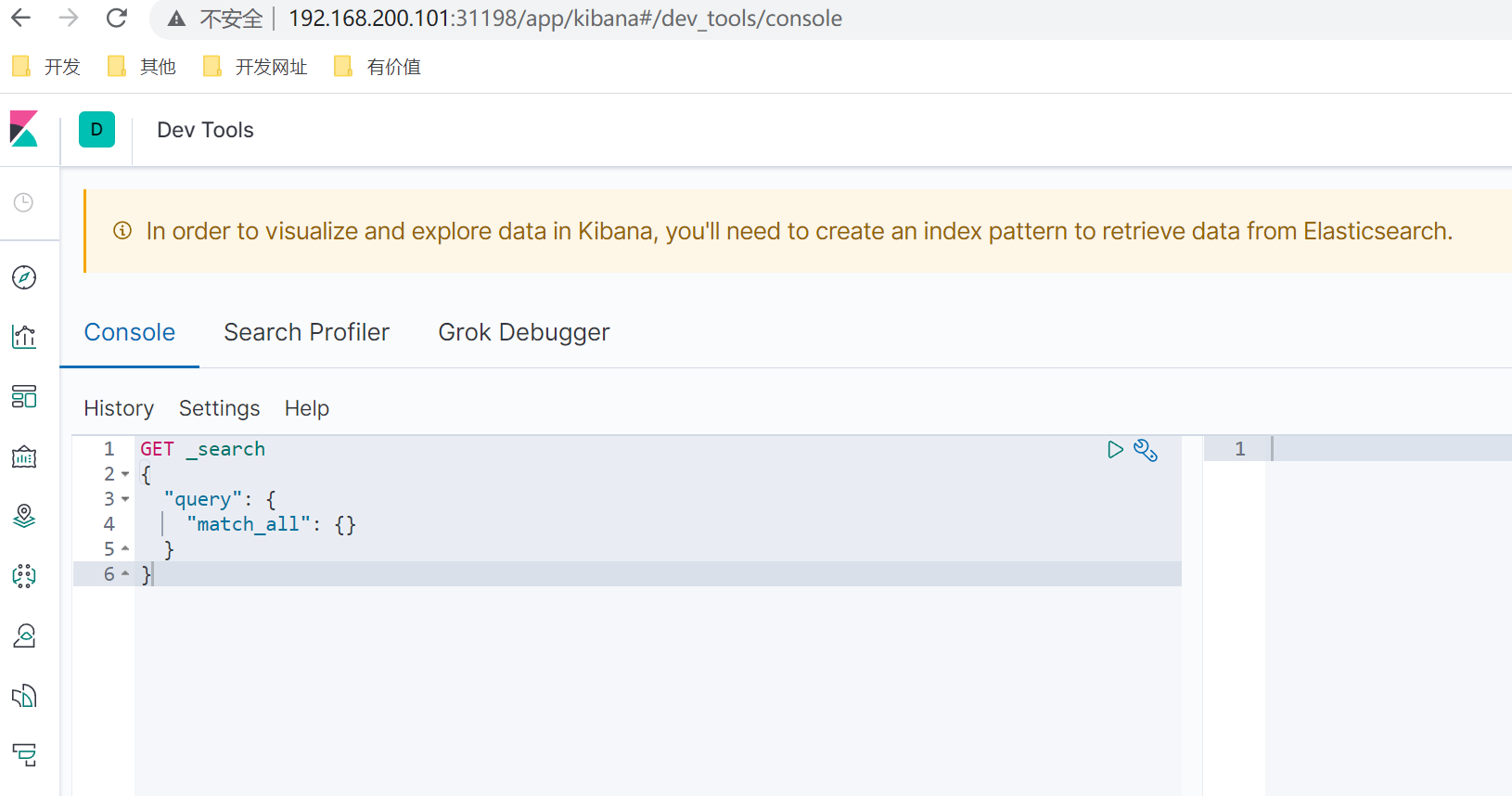Image resolution: width=1512 pixels, height=796 pixels.
Task: Open Canvas icon in sidebar
Action: tap(24, 456)
